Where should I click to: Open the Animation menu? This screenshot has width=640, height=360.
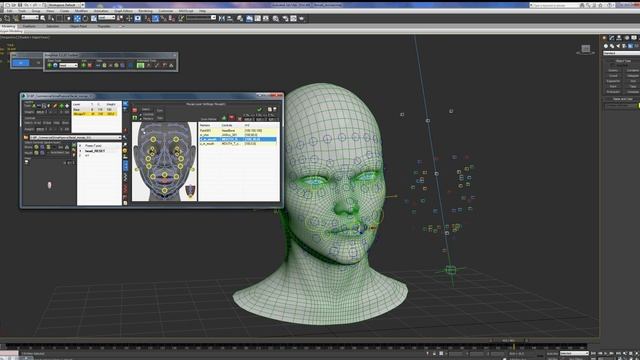(101, 11)
